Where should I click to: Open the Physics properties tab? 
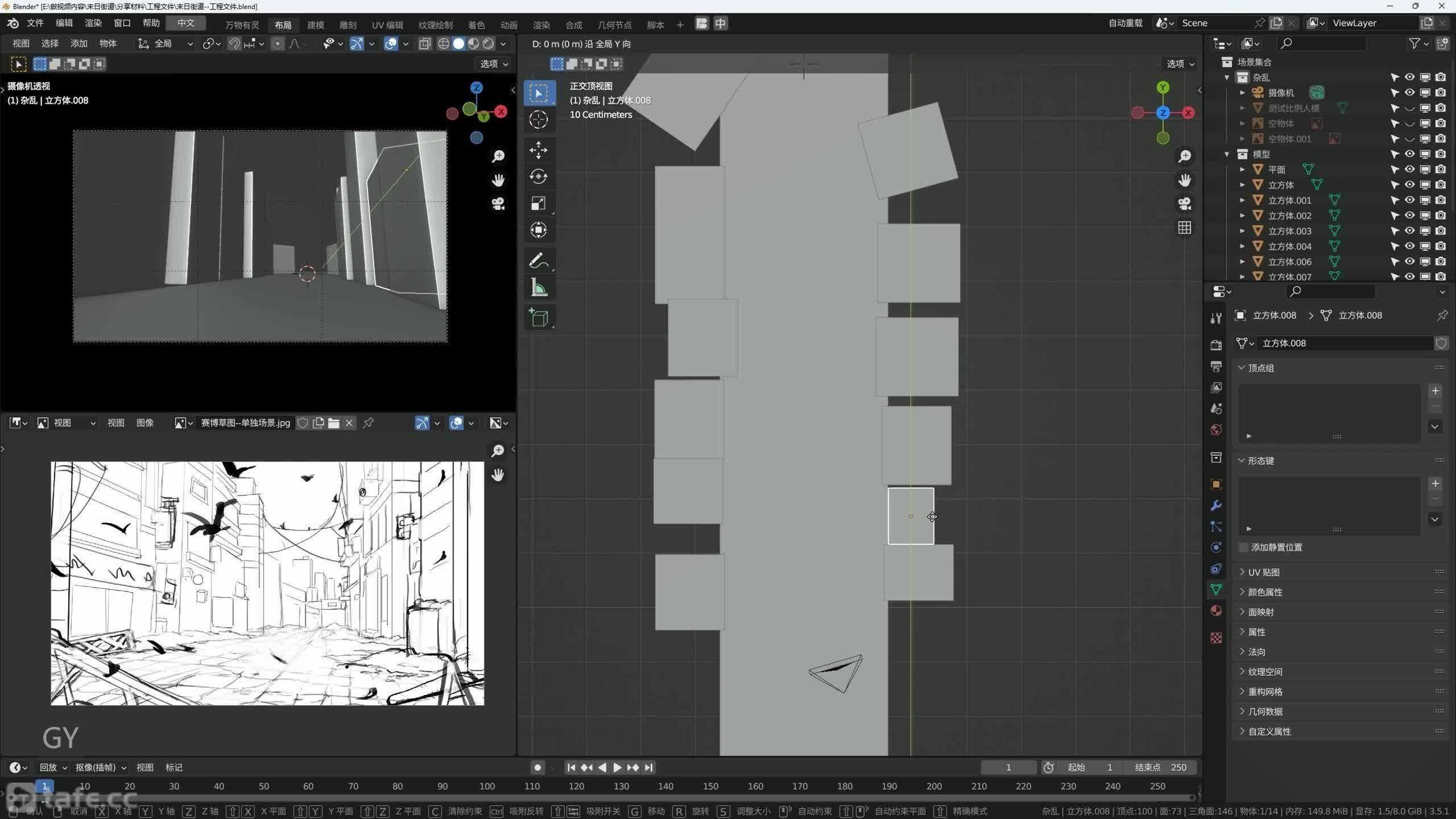(x=1216, y=548)
